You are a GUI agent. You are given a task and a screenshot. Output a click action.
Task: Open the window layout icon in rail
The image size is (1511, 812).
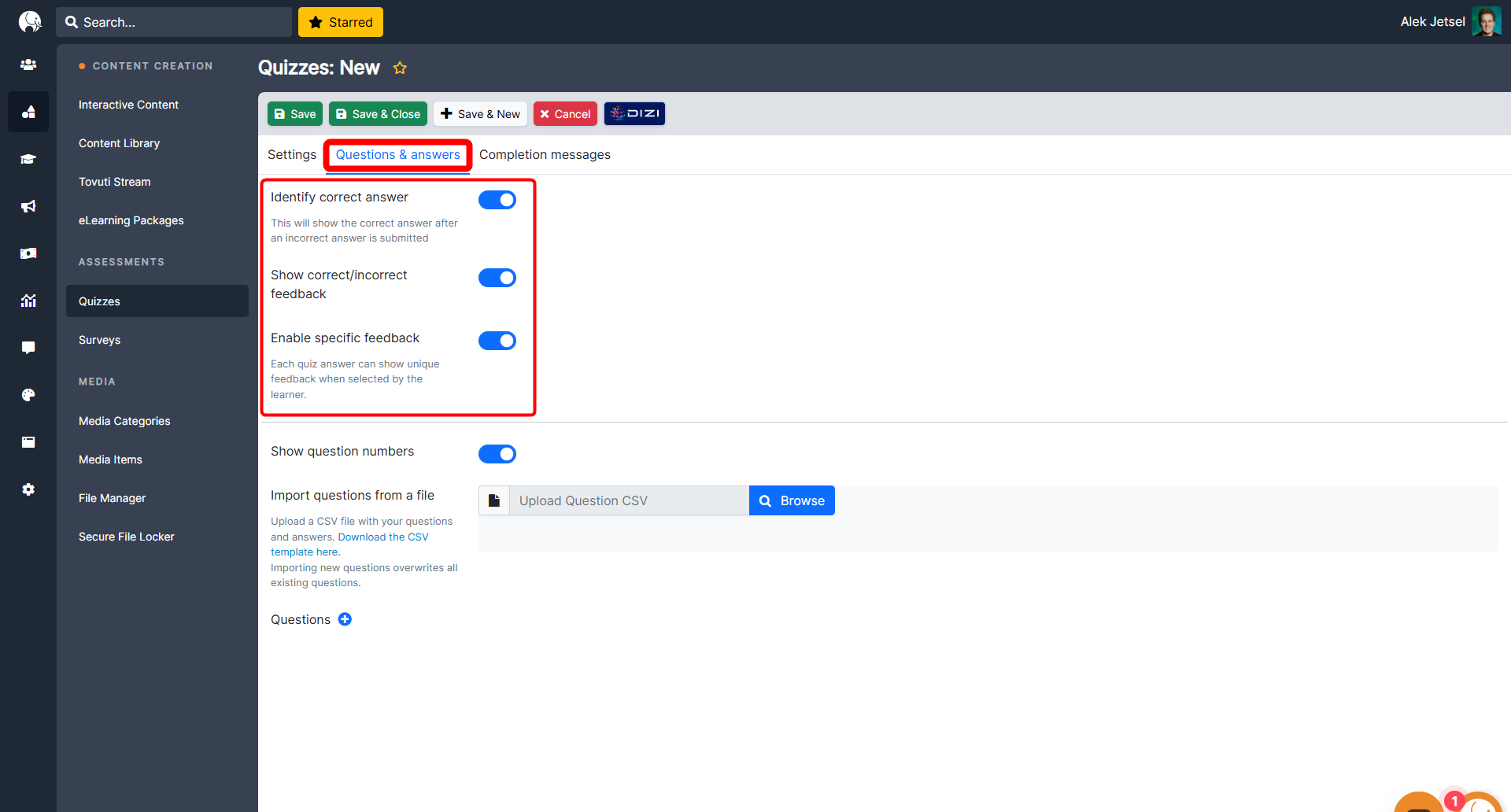(28, 442)
